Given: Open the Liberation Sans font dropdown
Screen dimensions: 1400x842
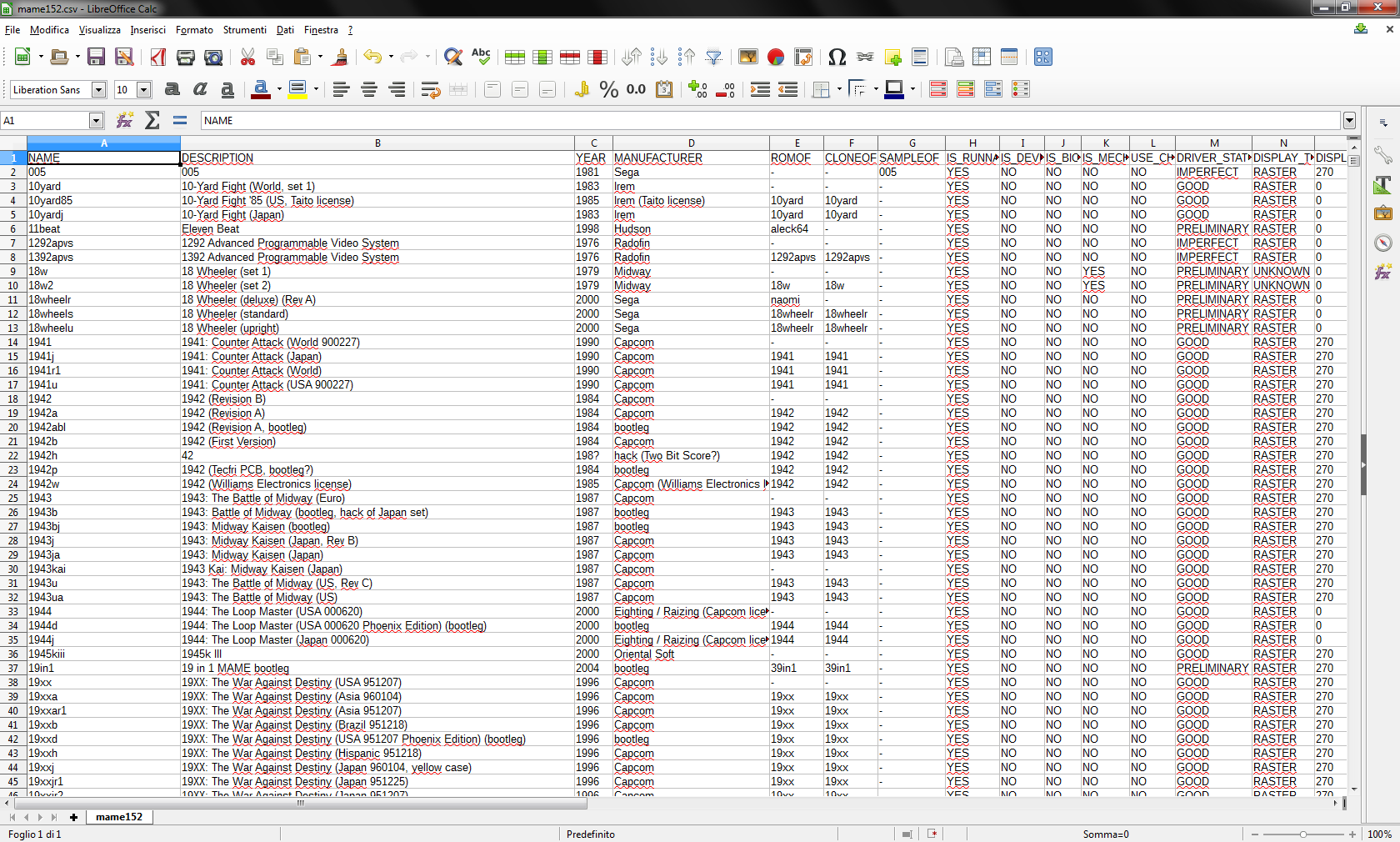Looking at the screenshot, I should pyautogui.click(x=98, y=90).
